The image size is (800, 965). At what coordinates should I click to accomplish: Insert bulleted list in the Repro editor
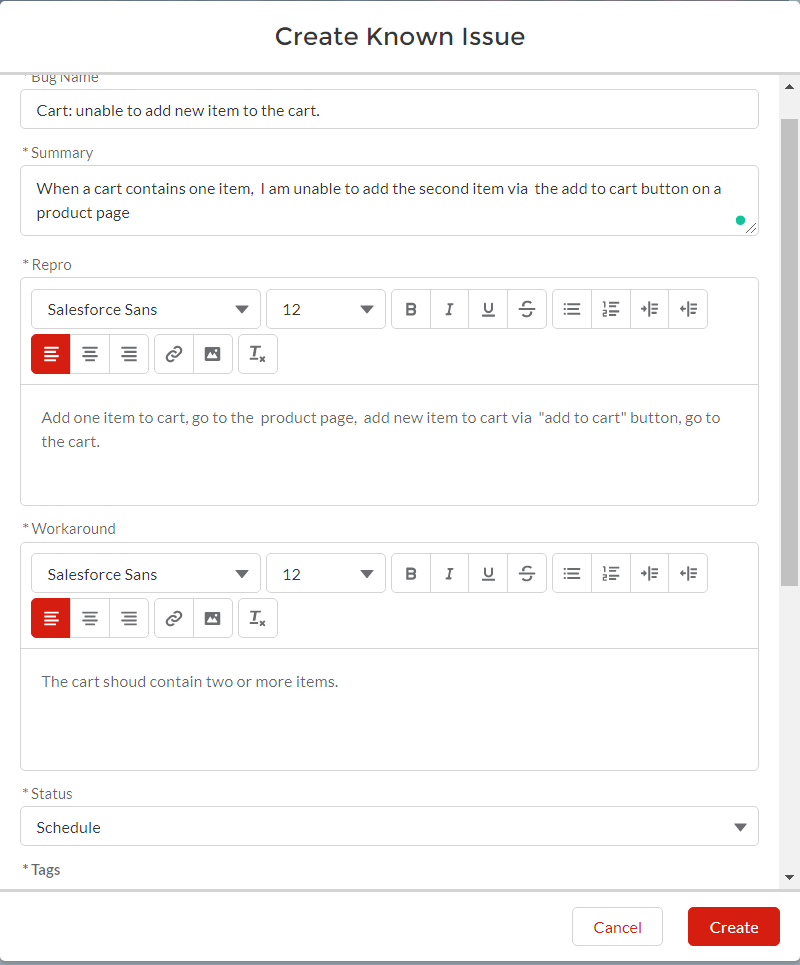(572, 309)
